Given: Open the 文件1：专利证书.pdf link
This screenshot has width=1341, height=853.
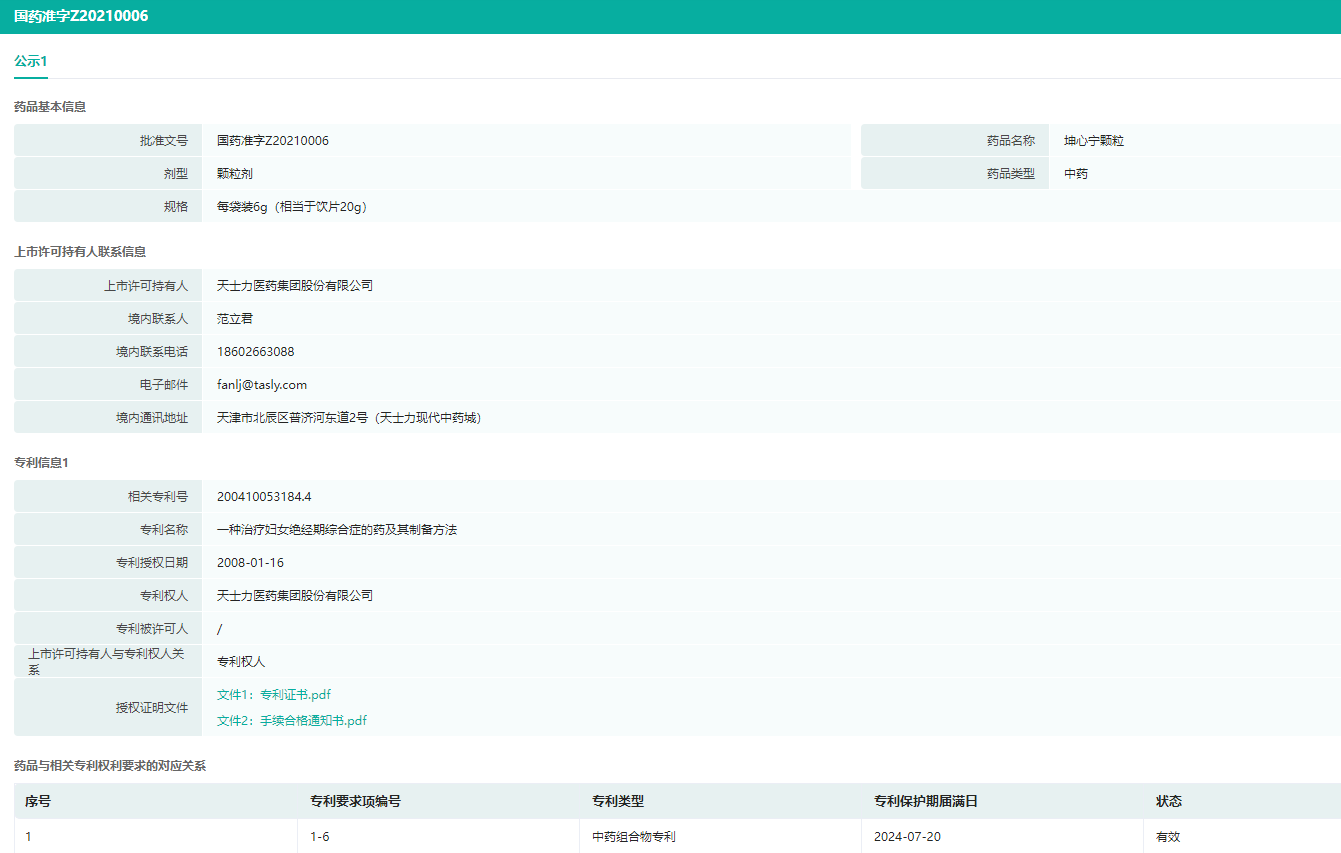Looking at the screenshot, I should [273, 694].
